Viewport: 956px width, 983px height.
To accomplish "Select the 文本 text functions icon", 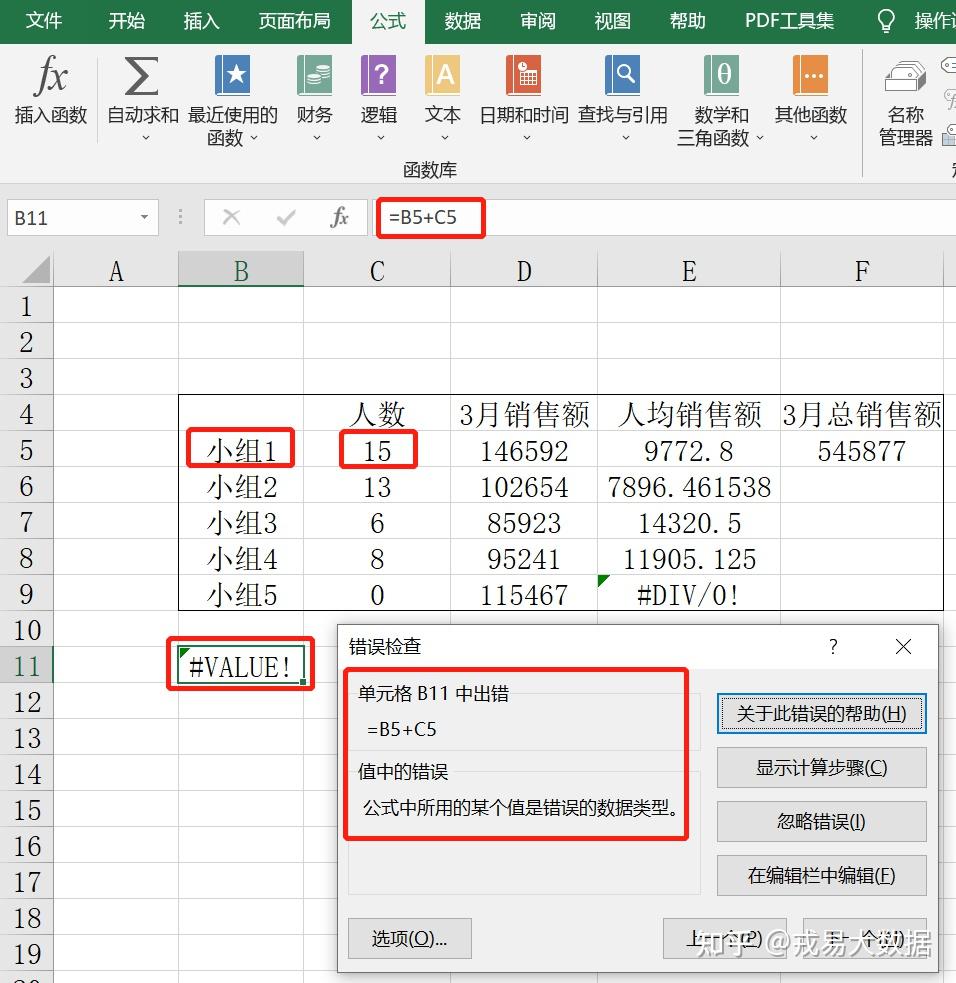I will pos(442,75).
